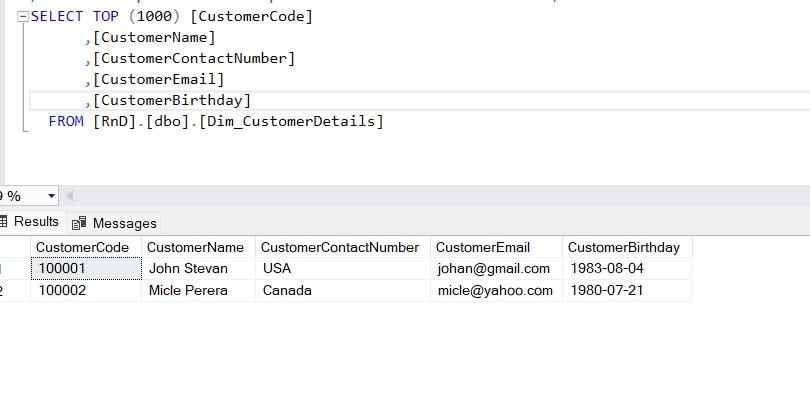Click the micle@yahoo.com email cell

[496, 291]
